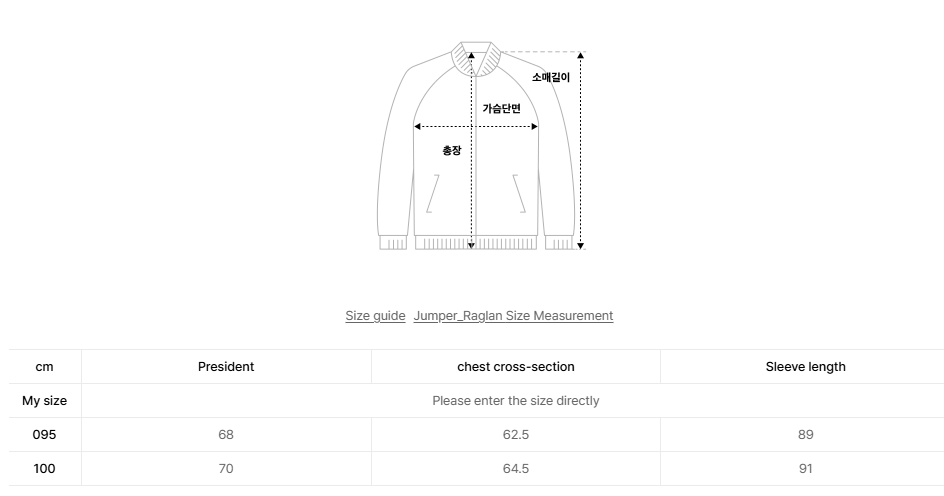Click the 62.5 chest value cell
Screen dimensions: 944x496
pyautogui.click(x=516, y=435)
